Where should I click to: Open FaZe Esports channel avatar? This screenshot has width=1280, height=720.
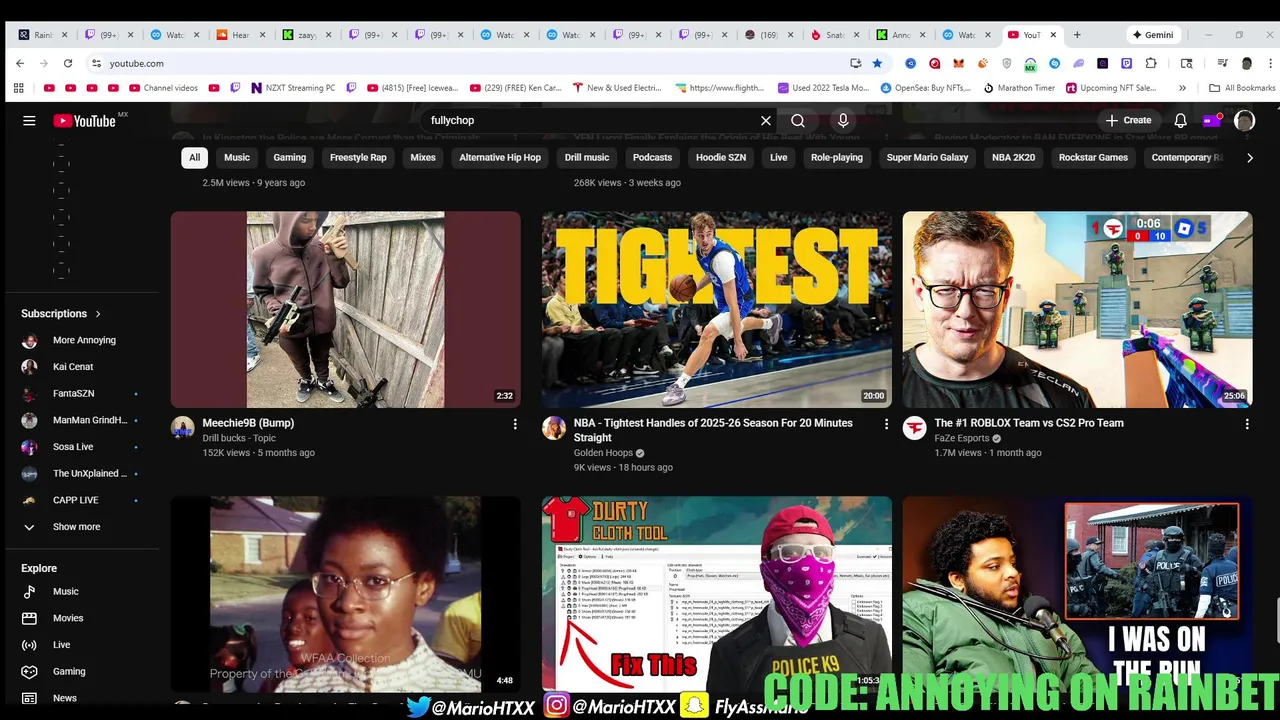[x=914, y=428]
